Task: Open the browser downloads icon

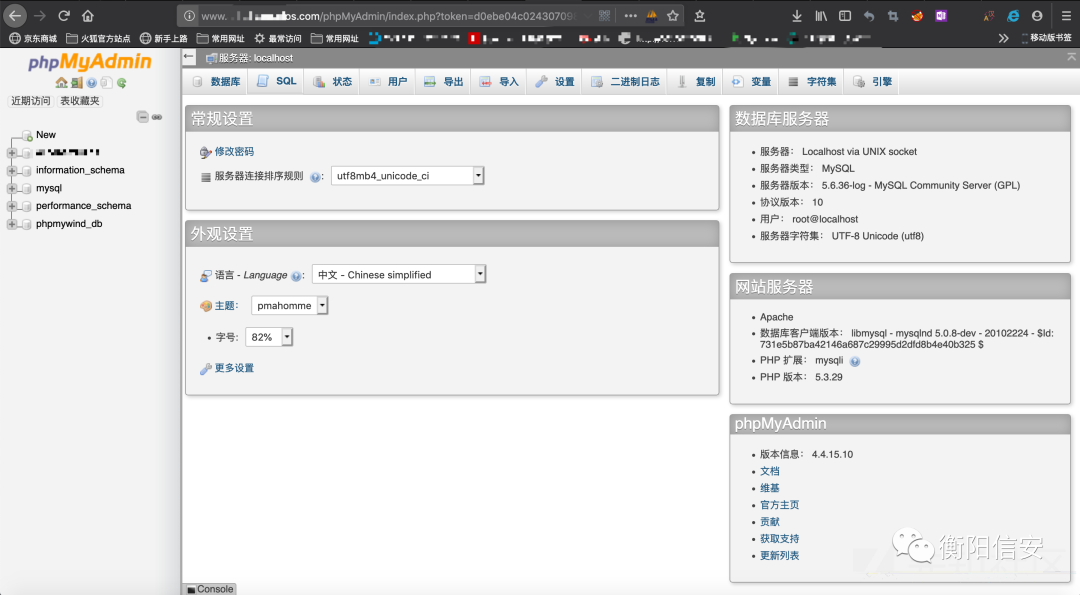Action: 797,15
